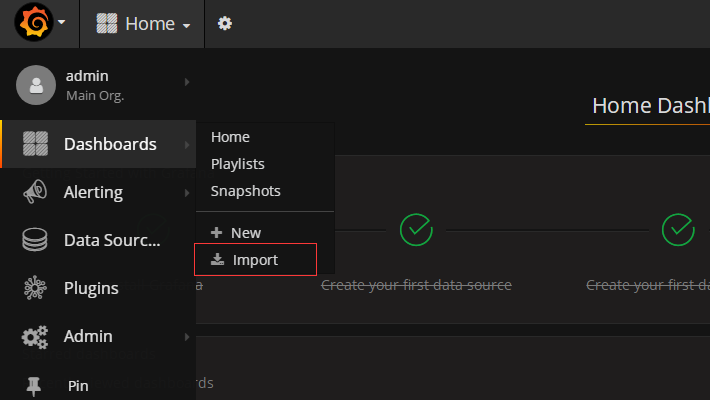
Task: Open the settings gear icon
Action: click(x=225, y=23)
